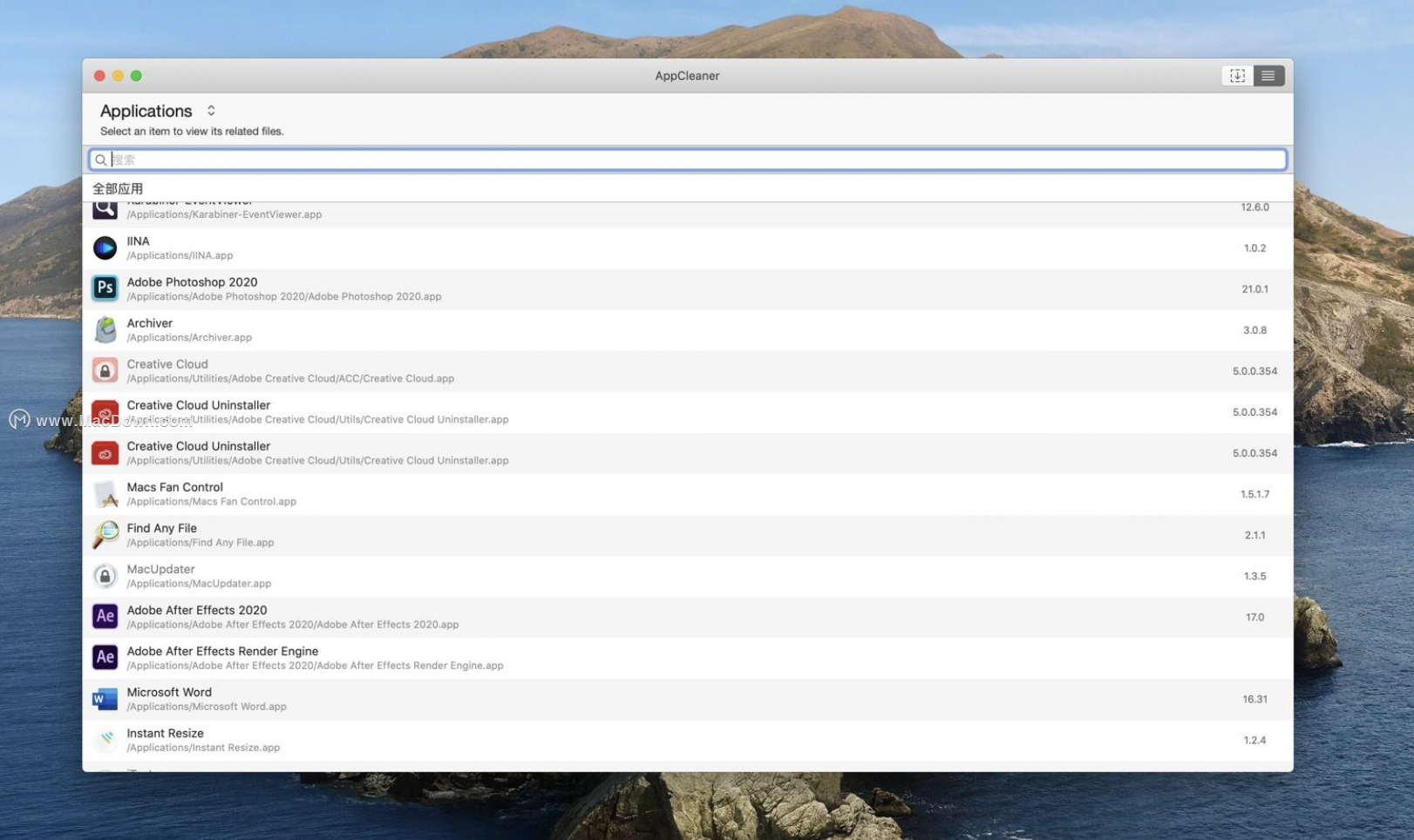Click version 1.3.5 for MacUpdater
1414x840 pixels.
(x=1254, y=576)
